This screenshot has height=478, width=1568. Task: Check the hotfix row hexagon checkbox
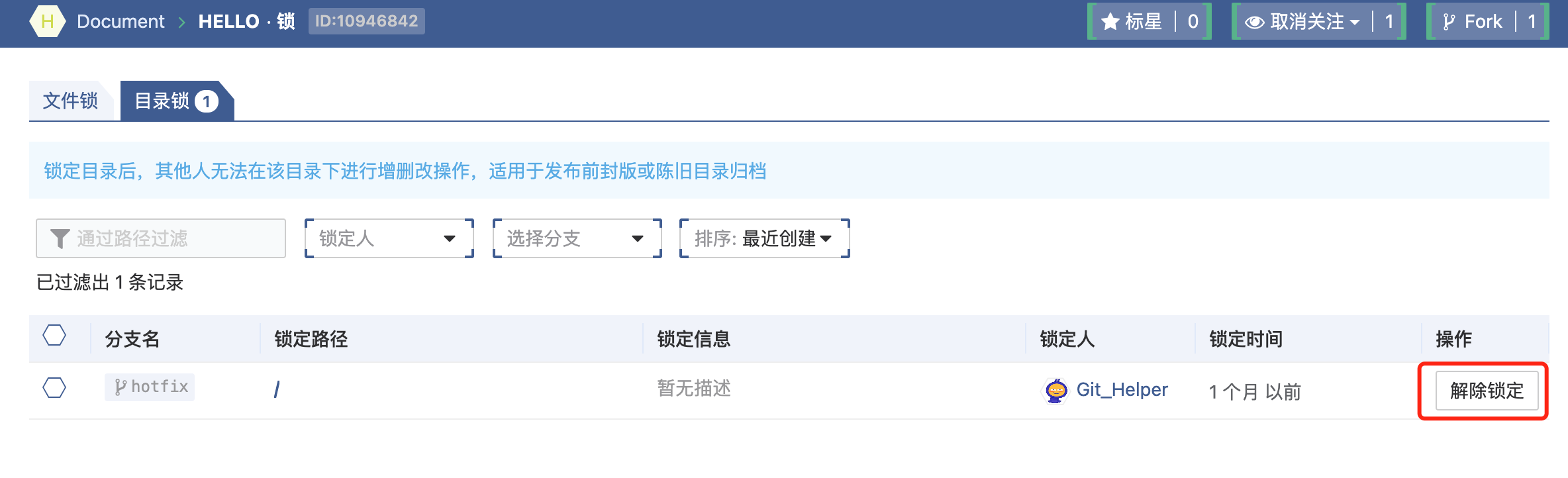[54, 388]
